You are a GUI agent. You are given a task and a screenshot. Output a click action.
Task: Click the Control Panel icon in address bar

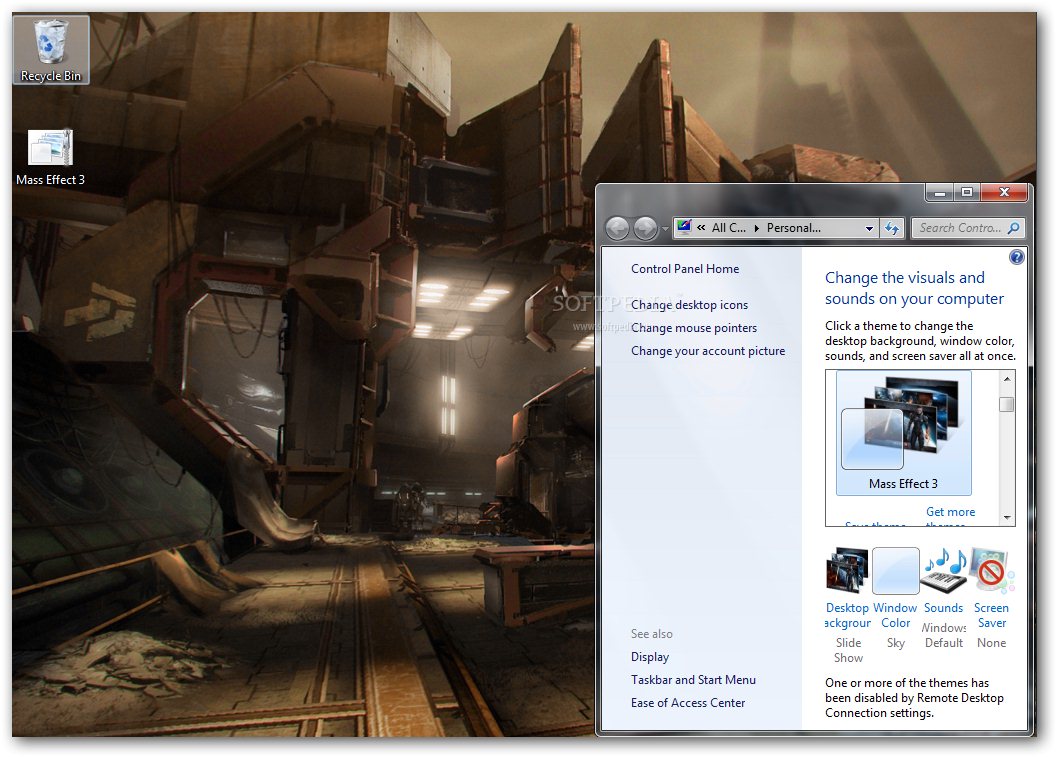684,227
